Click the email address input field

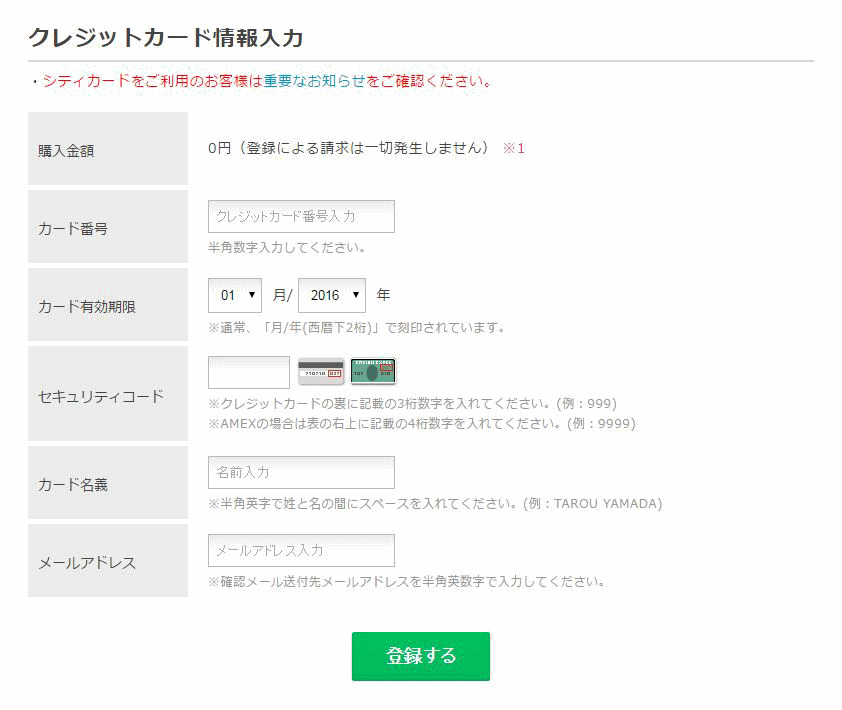pyautogui.click(x=301, y=550)
